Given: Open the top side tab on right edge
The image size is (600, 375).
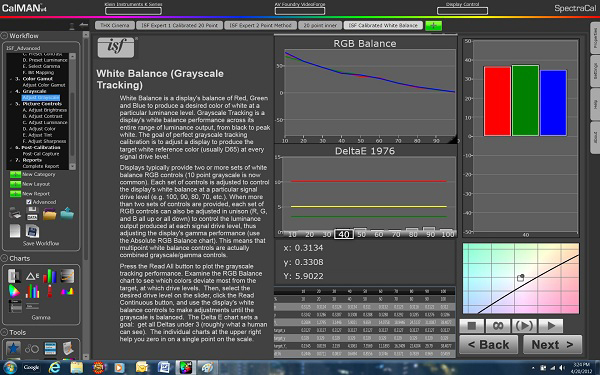Looking at the screenshot, I should pyautogui.click(x=595, y=38).
